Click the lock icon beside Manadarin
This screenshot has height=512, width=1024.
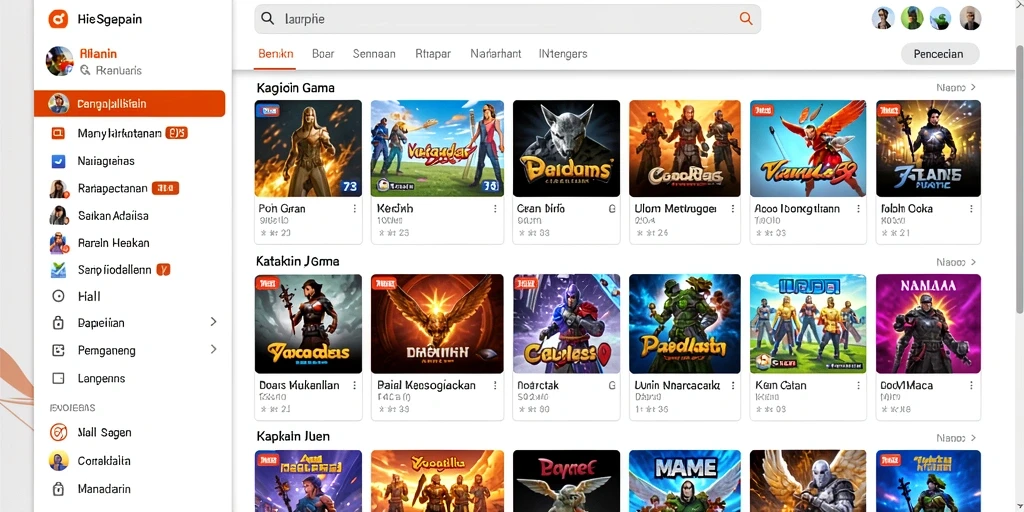click(x=58, y=488)
